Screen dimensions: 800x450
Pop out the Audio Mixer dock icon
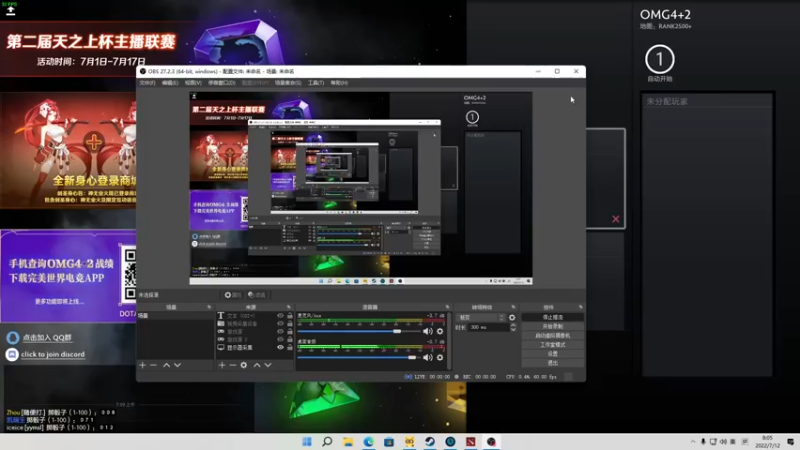point(447,307)
